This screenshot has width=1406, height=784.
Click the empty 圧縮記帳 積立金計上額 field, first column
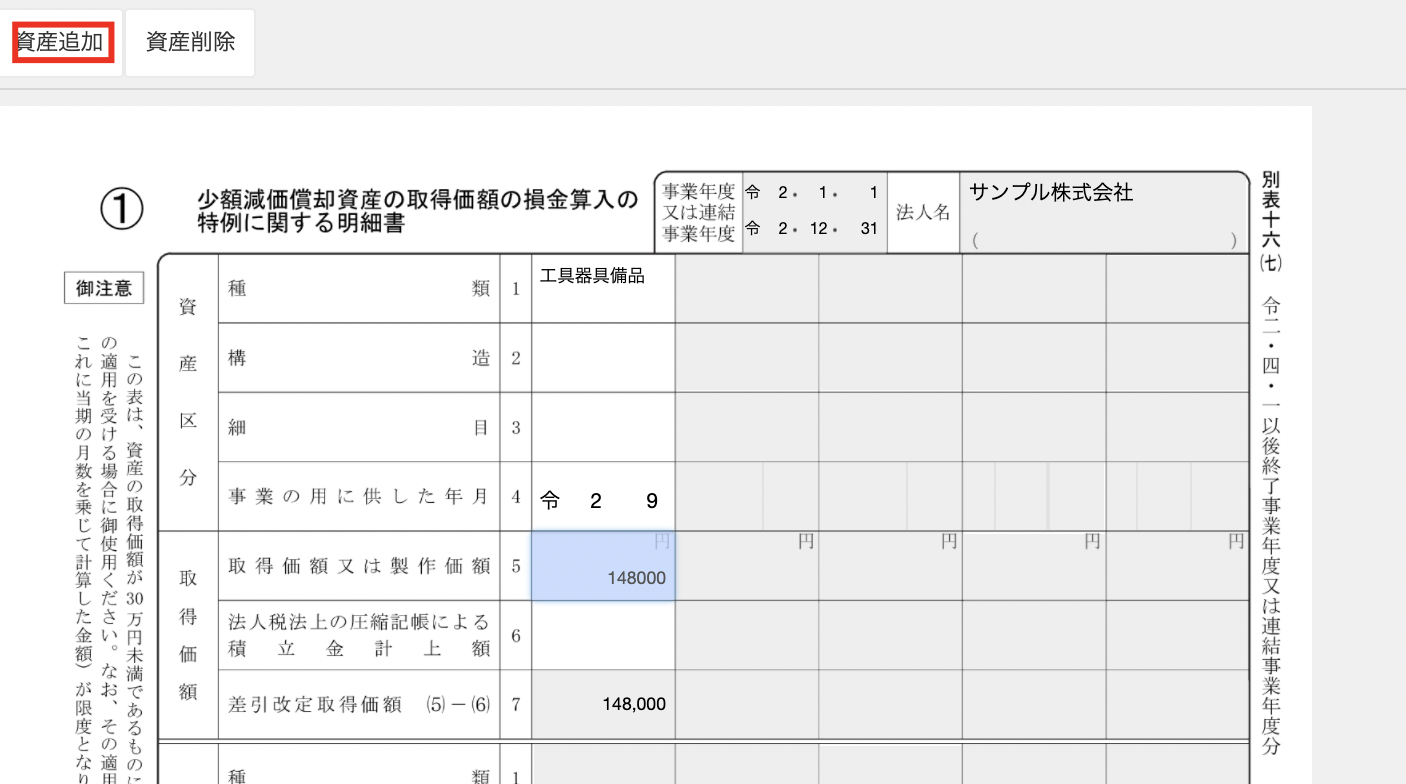pos(602,635)
